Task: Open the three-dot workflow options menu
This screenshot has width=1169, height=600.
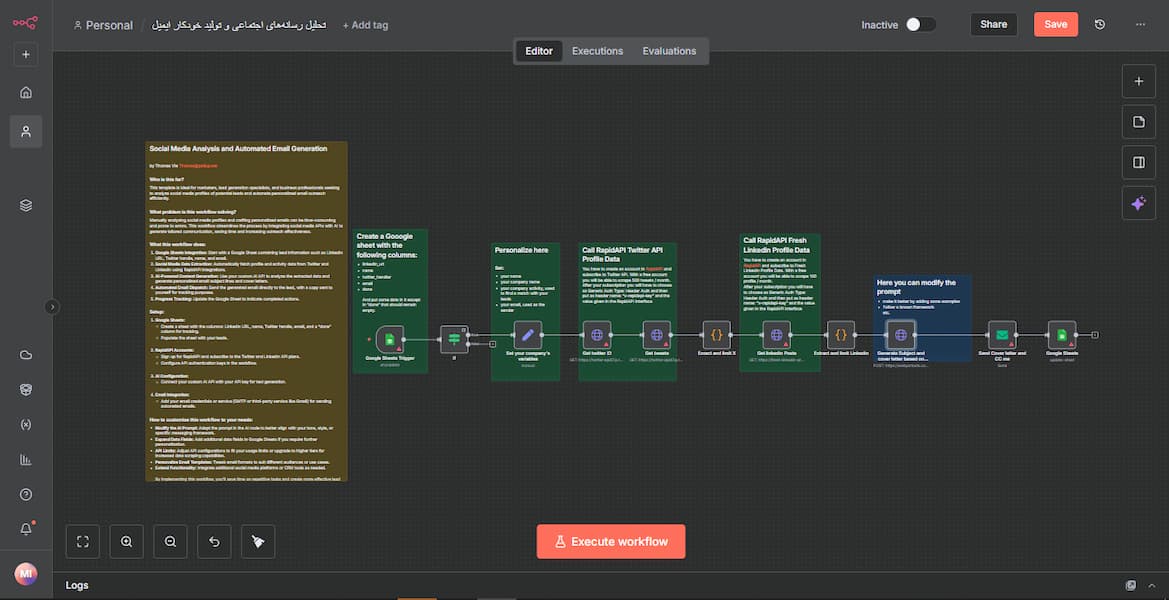Action: pos(1138,25)
